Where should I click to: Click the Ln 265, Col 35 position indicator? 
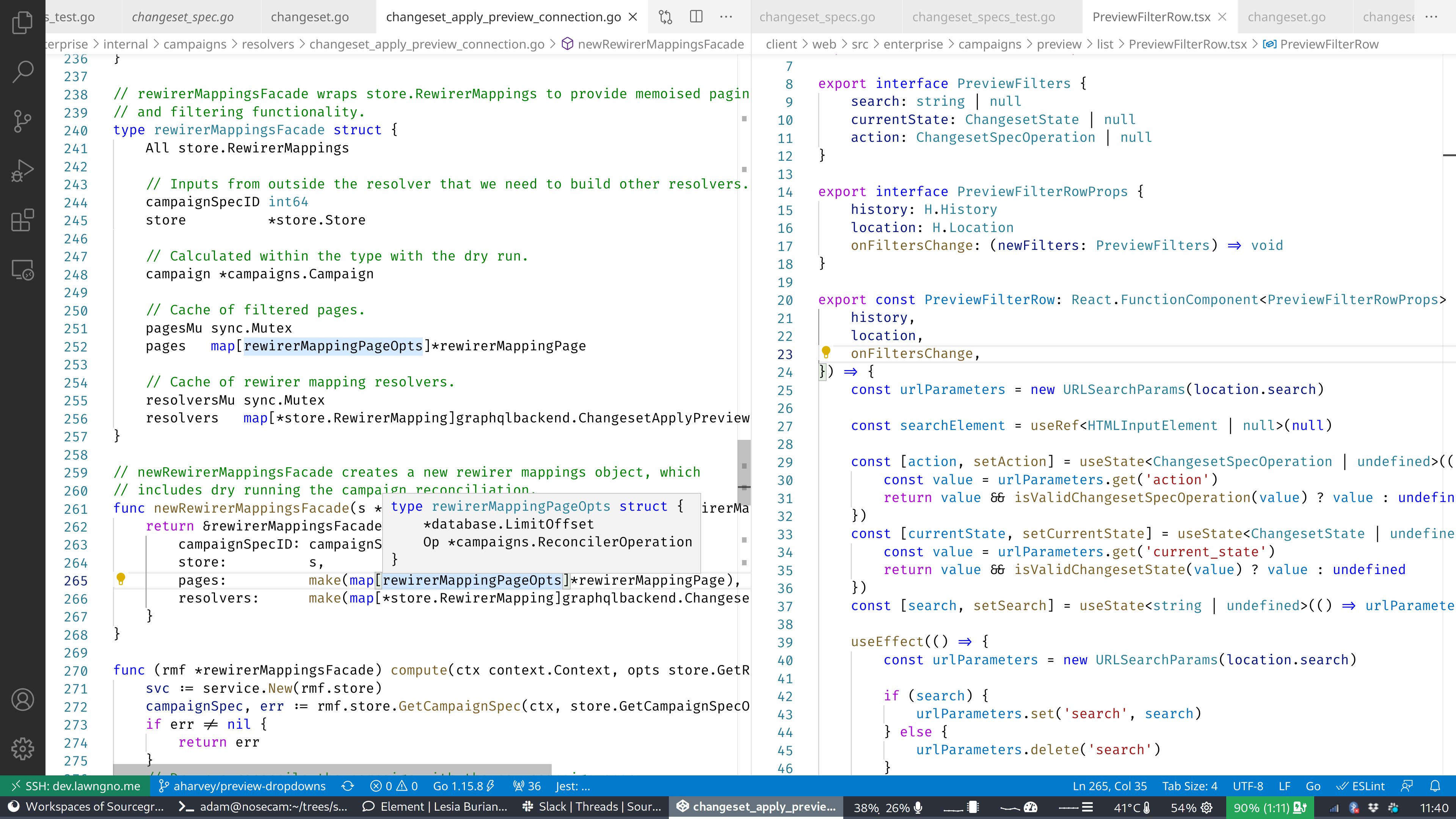(1109, 786)
